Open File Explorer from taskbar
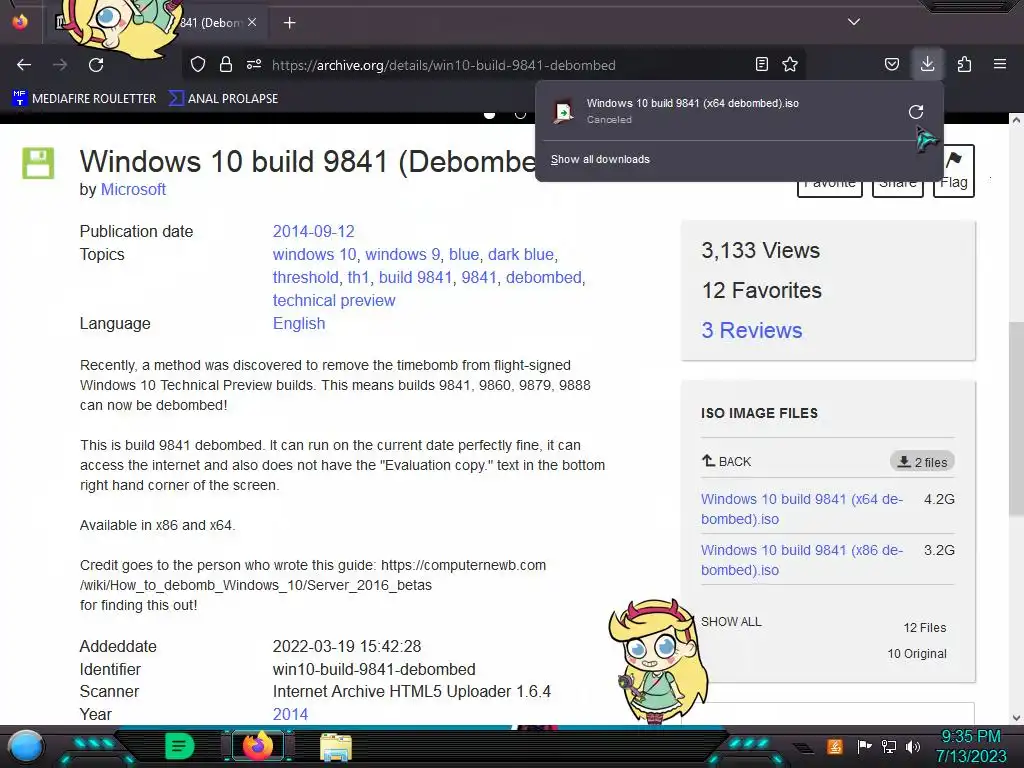This screenshot has width=1024, height=768. coord(336,747)
